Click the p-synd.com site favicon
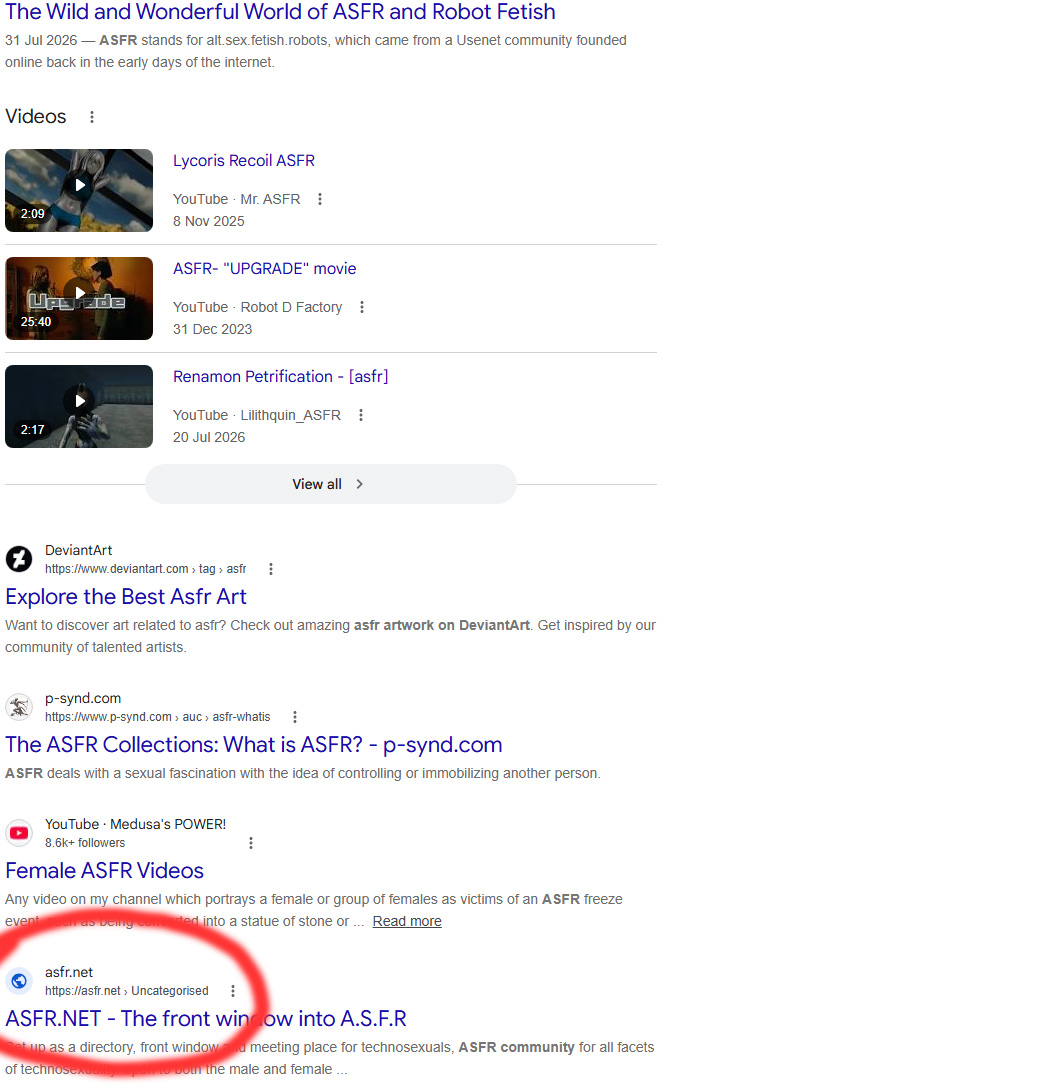This screenshot has width=1061, height=1092. (19, 707)
